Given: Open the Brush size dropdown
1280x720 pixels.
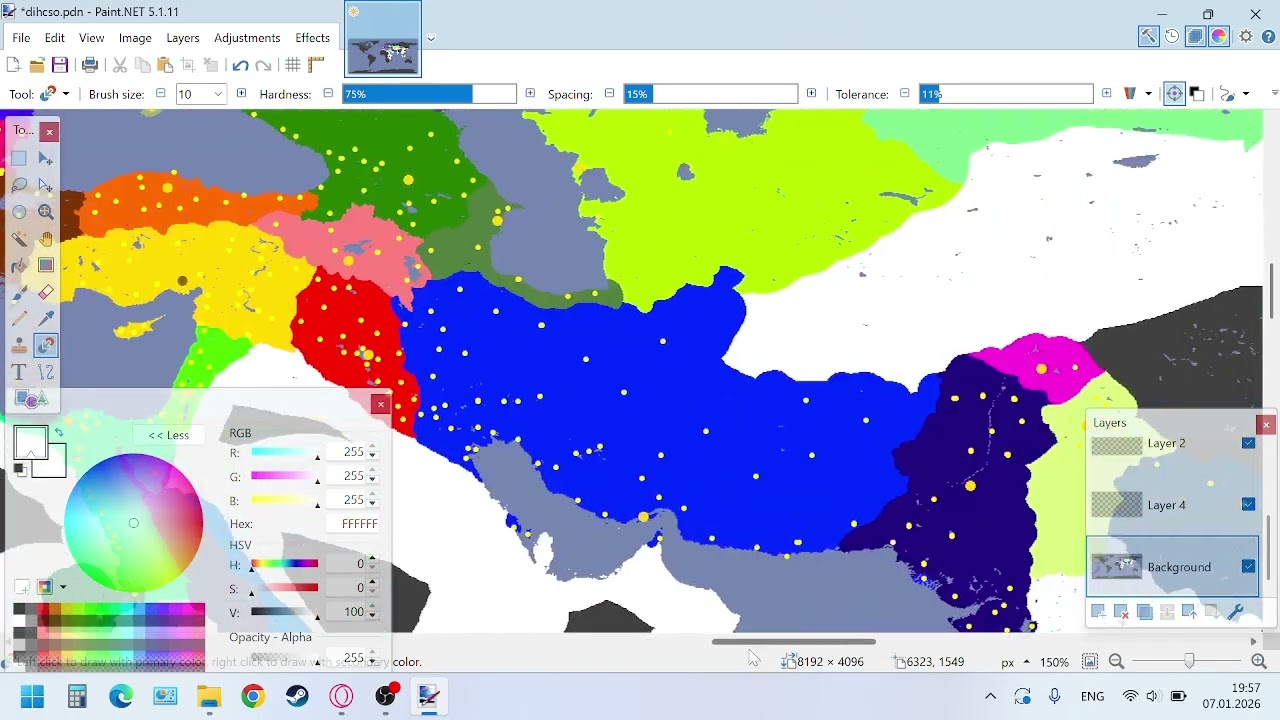Looking at the screenshot, I should (219, 94).
